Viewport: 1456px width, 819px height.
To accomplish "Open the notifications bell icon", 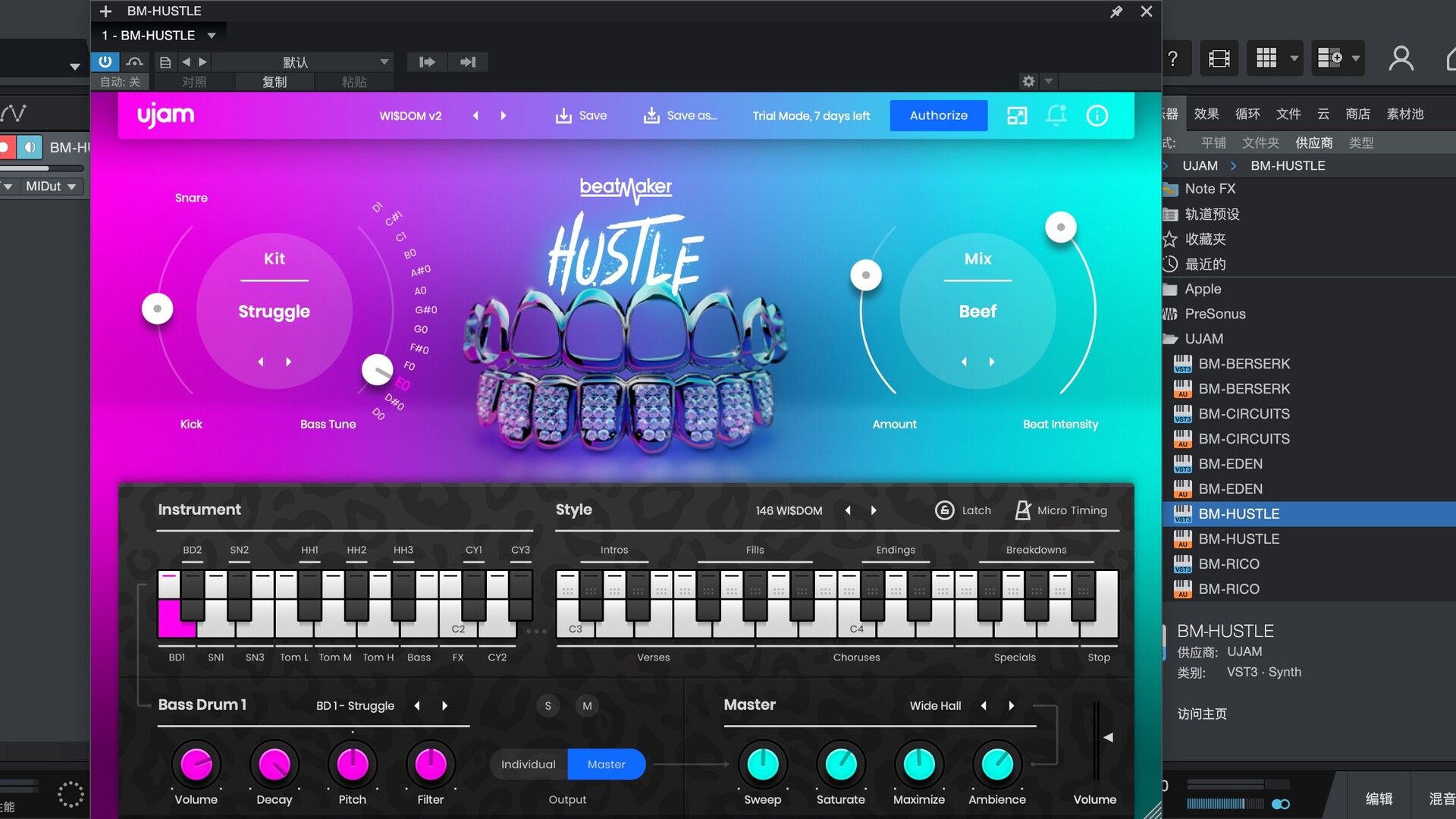I will 1056,116.
